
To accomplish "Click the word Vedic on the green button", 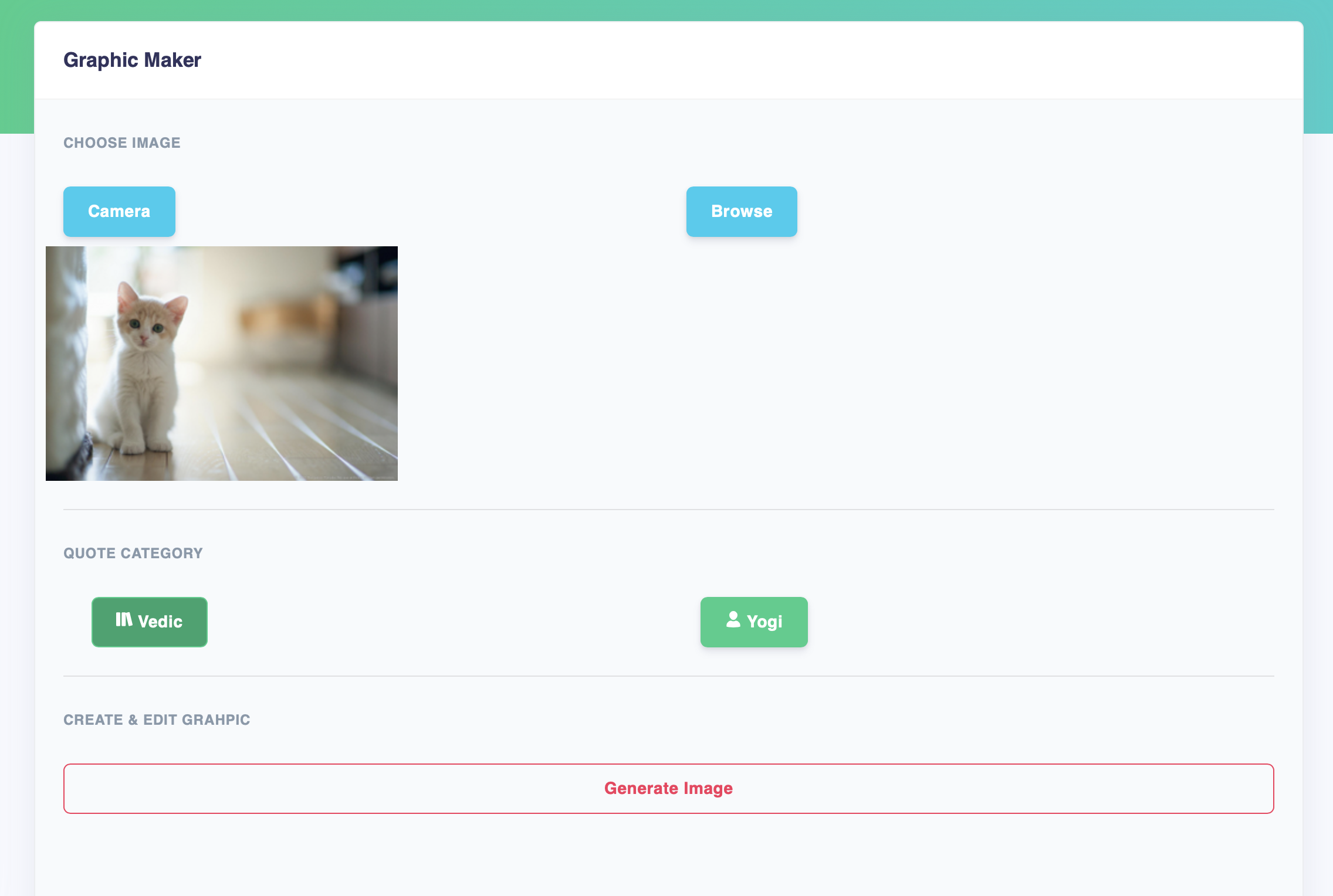I will click(160, 622).
